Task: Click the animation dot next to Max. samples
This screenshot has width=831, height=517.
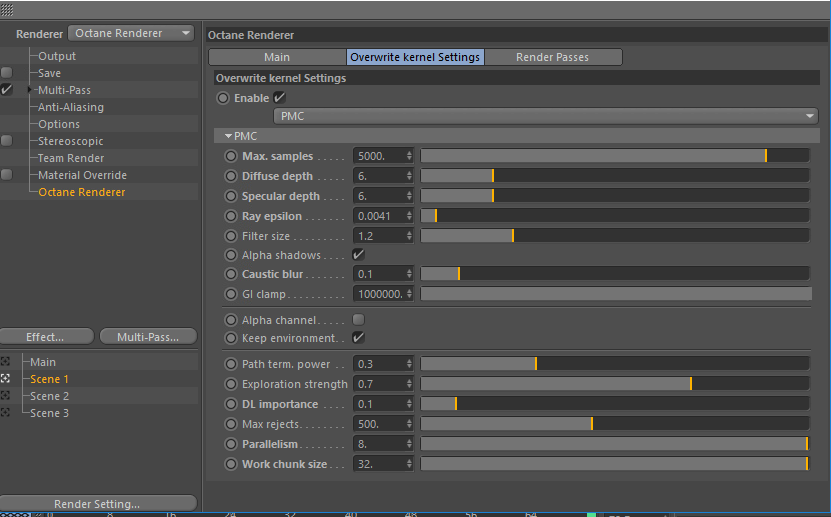Action: (x=231, y=156)
